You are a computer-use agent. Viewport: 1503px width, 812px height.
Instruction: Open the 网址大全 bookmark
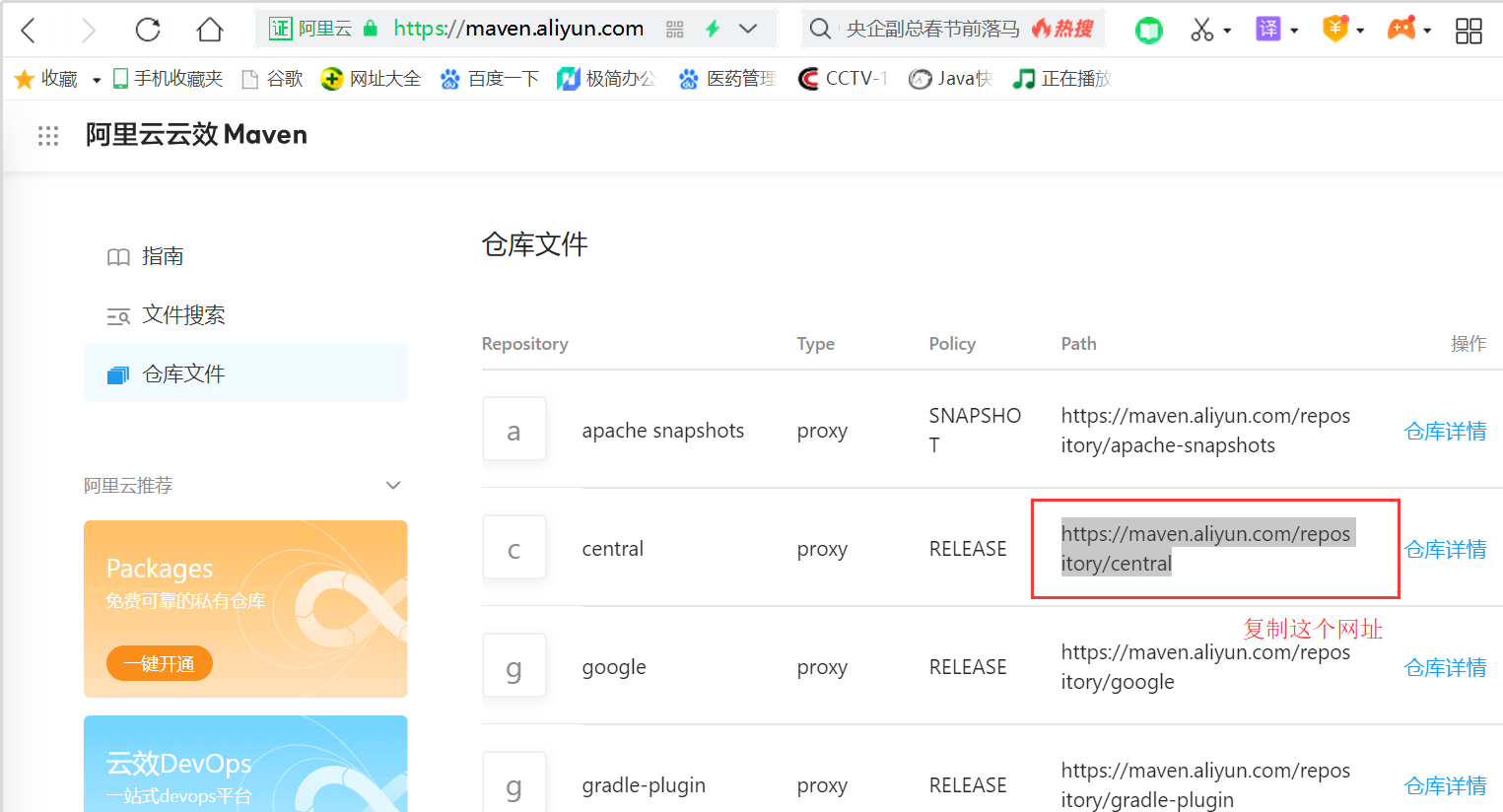tap(371, 79)
